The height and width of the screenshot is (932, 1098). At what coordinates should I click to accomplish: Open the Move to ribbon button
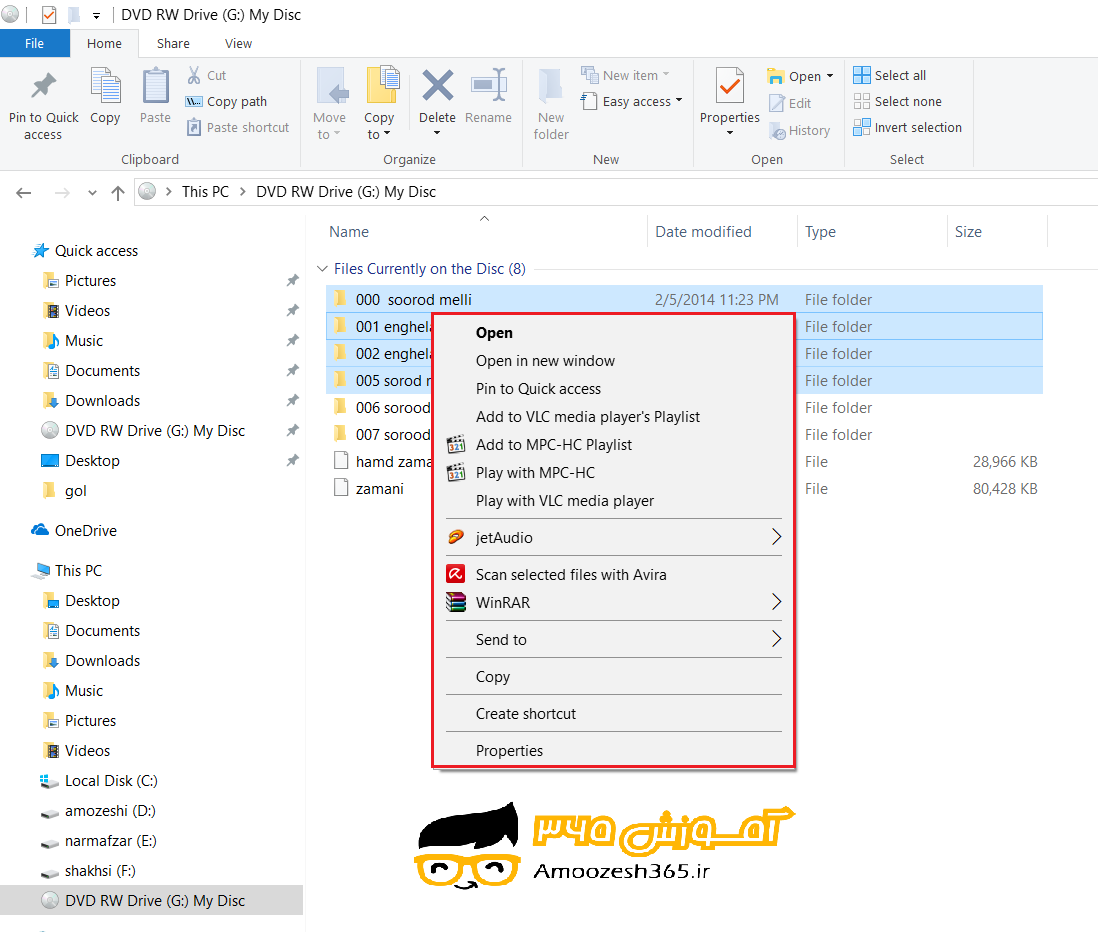click(330, 104)
